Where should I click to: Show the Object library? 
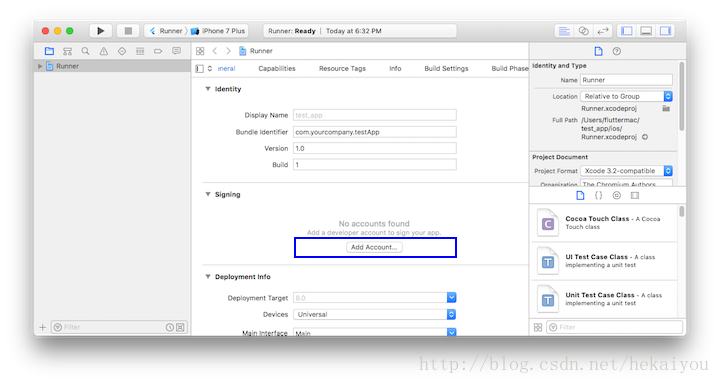pos(617,196)
